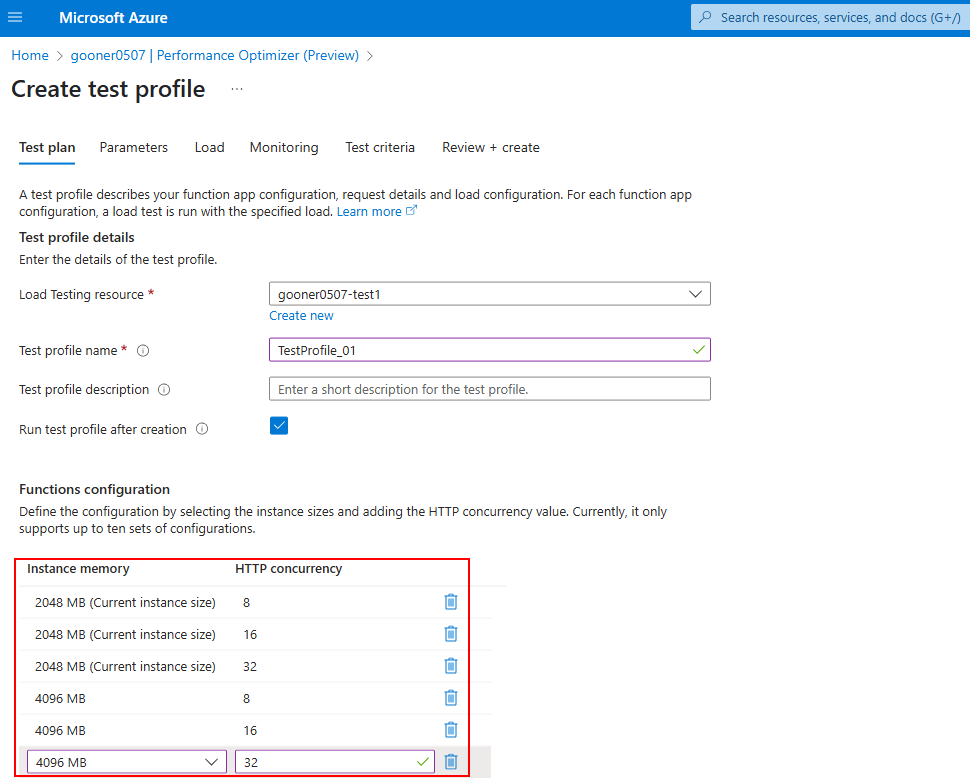Go to the Monitoring tab
Image resolution: width=970 pixels, height=778 pixels.
pyautogui.click(x=284, y=147)
